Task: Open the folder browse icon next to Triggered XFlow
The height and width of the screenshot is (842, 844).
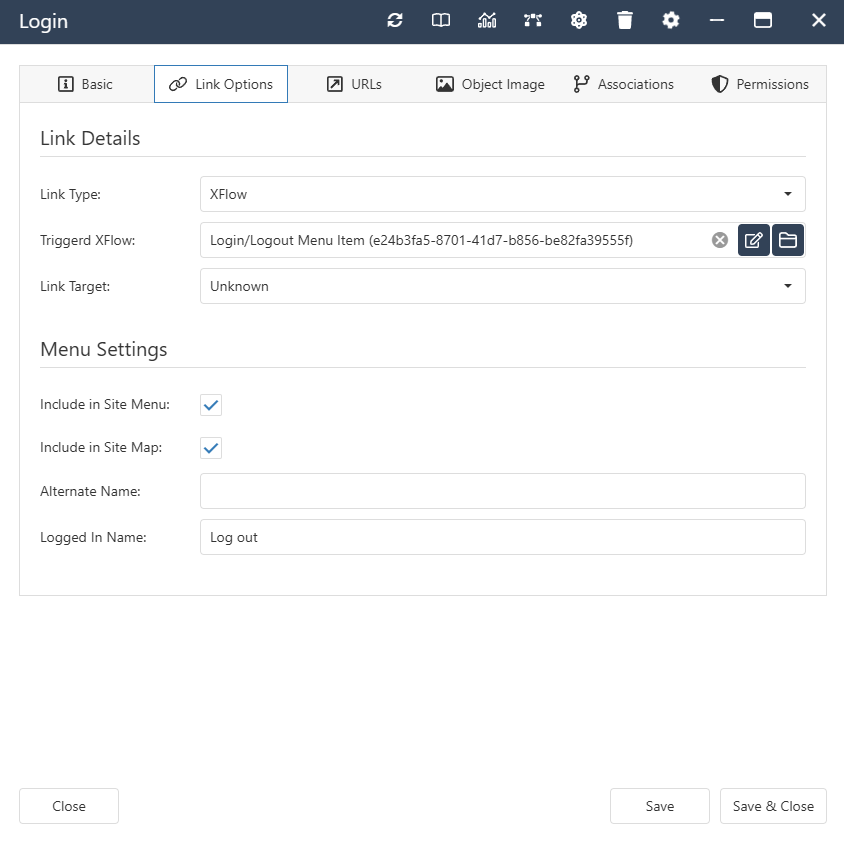Action: point(788,240)
